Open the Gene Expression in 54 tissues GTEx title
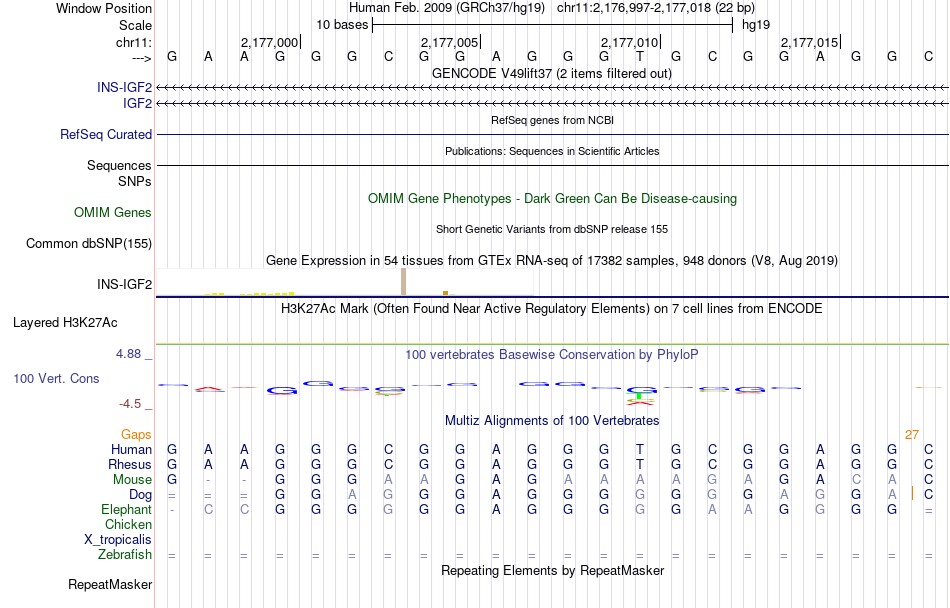 point(552,260)
